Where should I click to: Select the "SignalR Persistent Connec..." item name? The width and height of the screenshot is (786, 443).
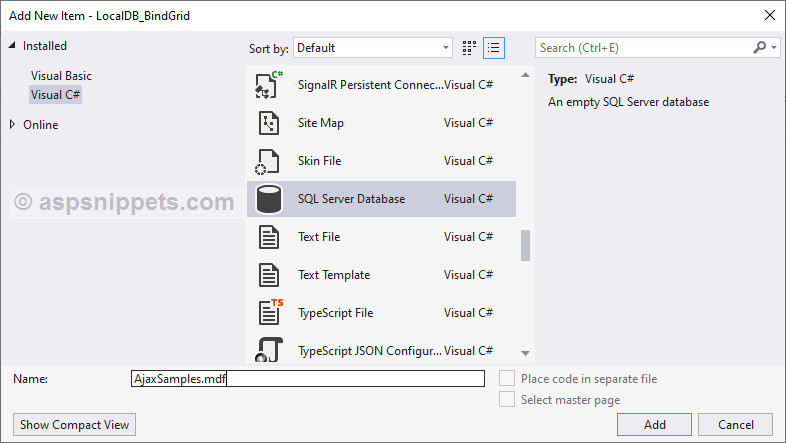[x=370, y=85]
